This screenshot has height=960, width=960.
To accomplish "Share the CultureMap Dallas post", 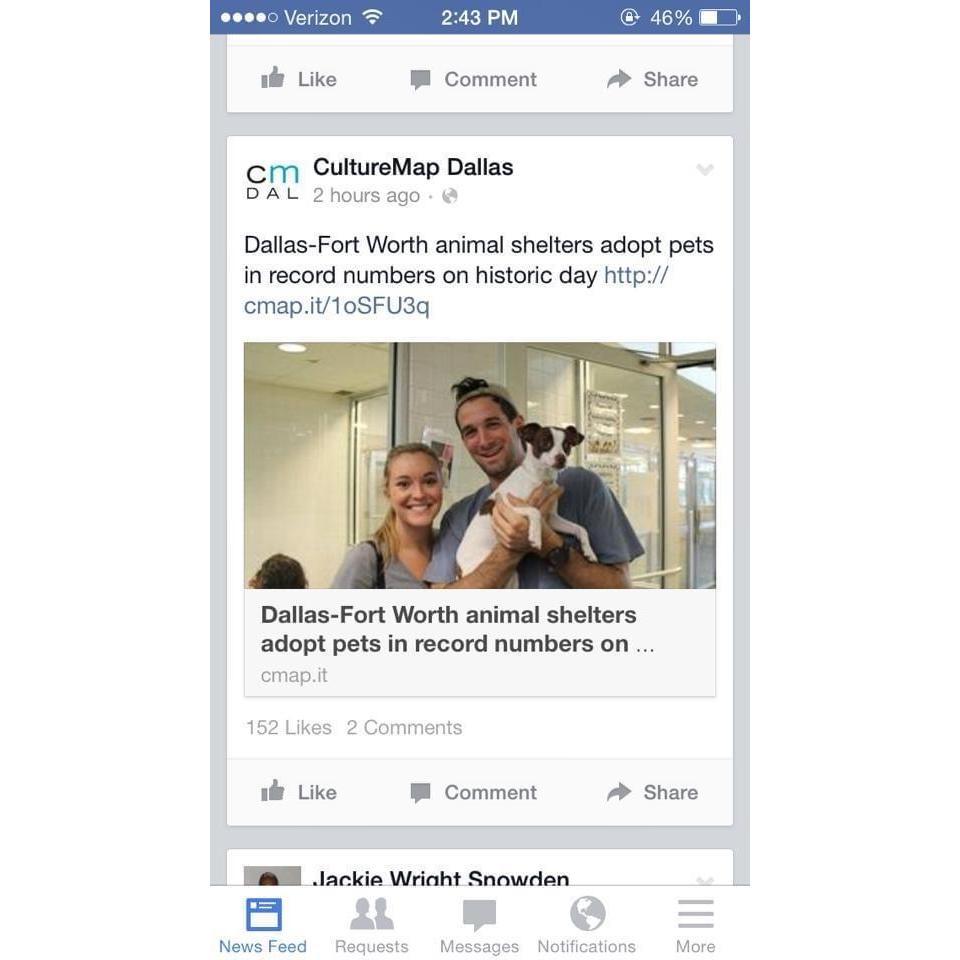I will (x=652, y=792).
